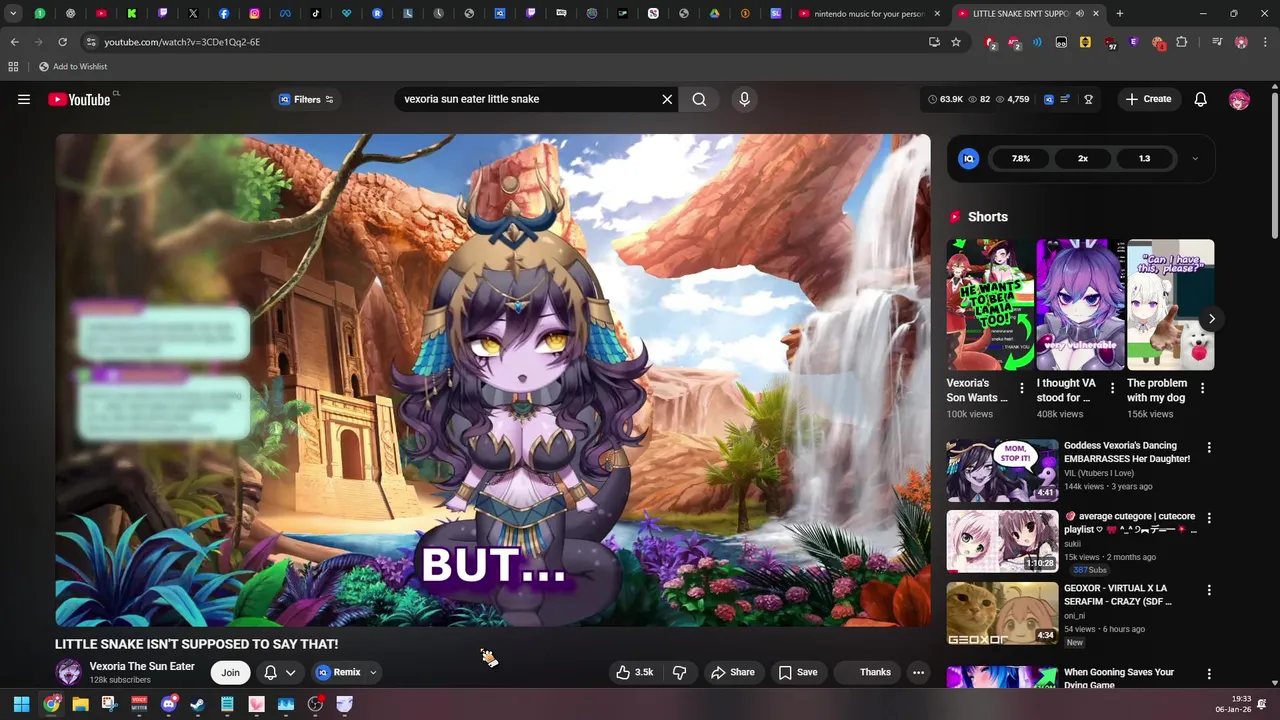Open more actions for GEOXOR video

(x=1208, y=590)
